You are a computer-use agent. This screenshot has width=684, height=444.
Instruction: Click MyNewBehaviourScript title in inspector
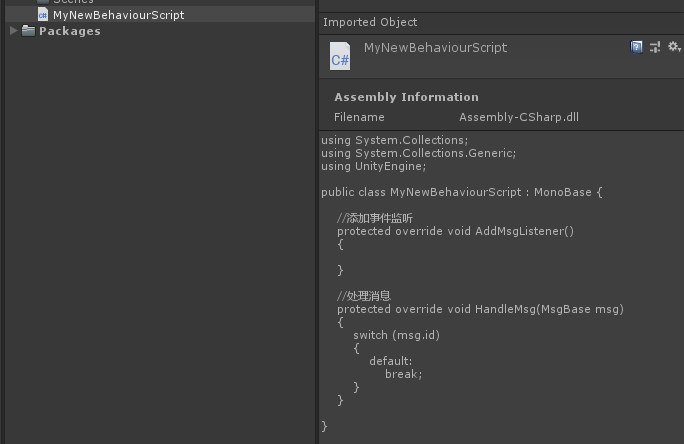[x=435, y=47]
